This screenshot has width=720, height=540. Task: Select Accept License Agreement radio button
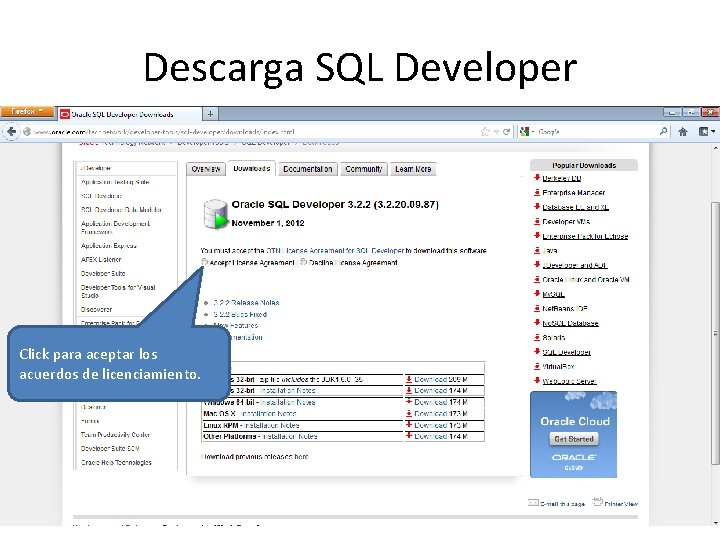[204, 262]
